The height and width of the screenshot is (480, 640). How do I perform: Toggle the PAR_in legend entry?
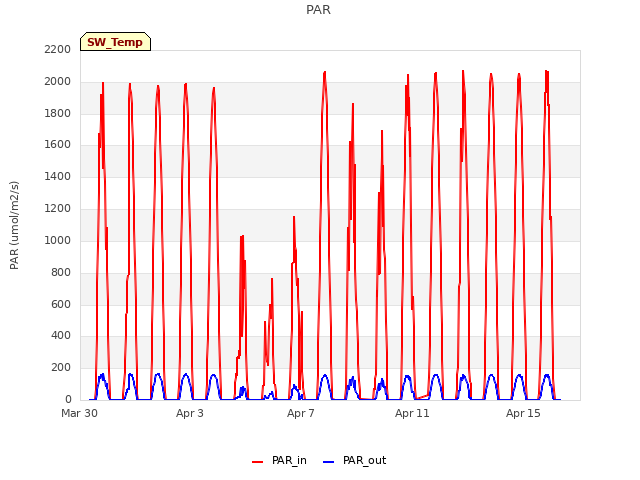tap(279, 460)
